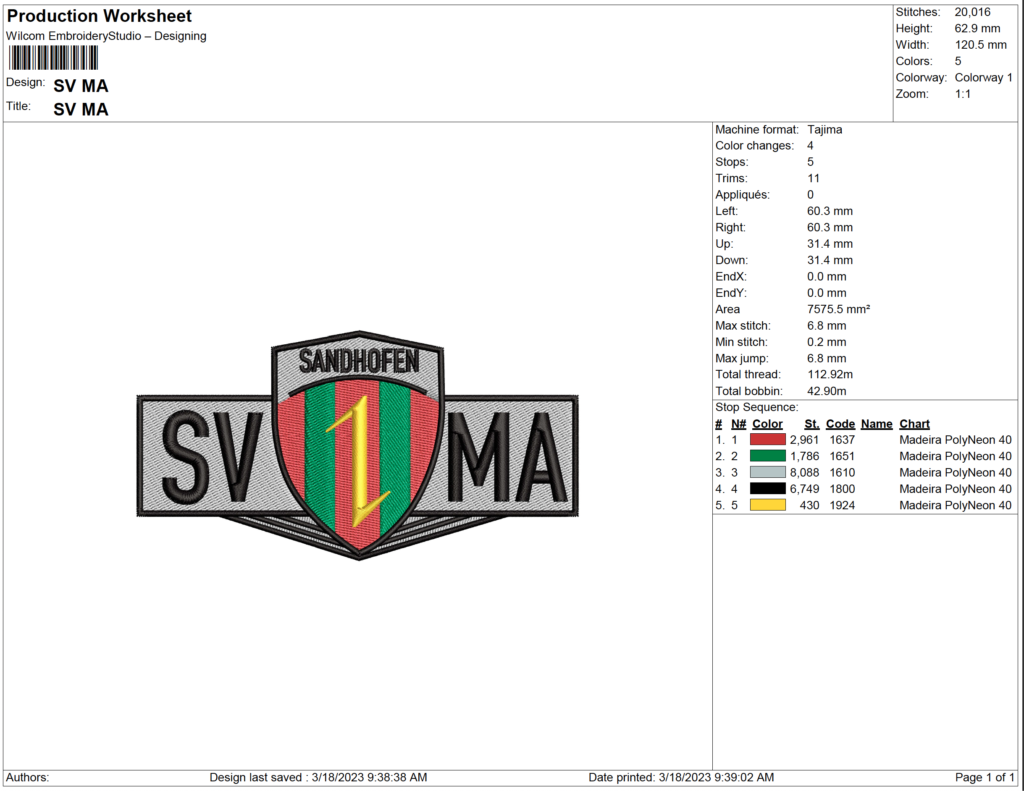
Task: Click the Design name SV MA
Action: point(81,86)
